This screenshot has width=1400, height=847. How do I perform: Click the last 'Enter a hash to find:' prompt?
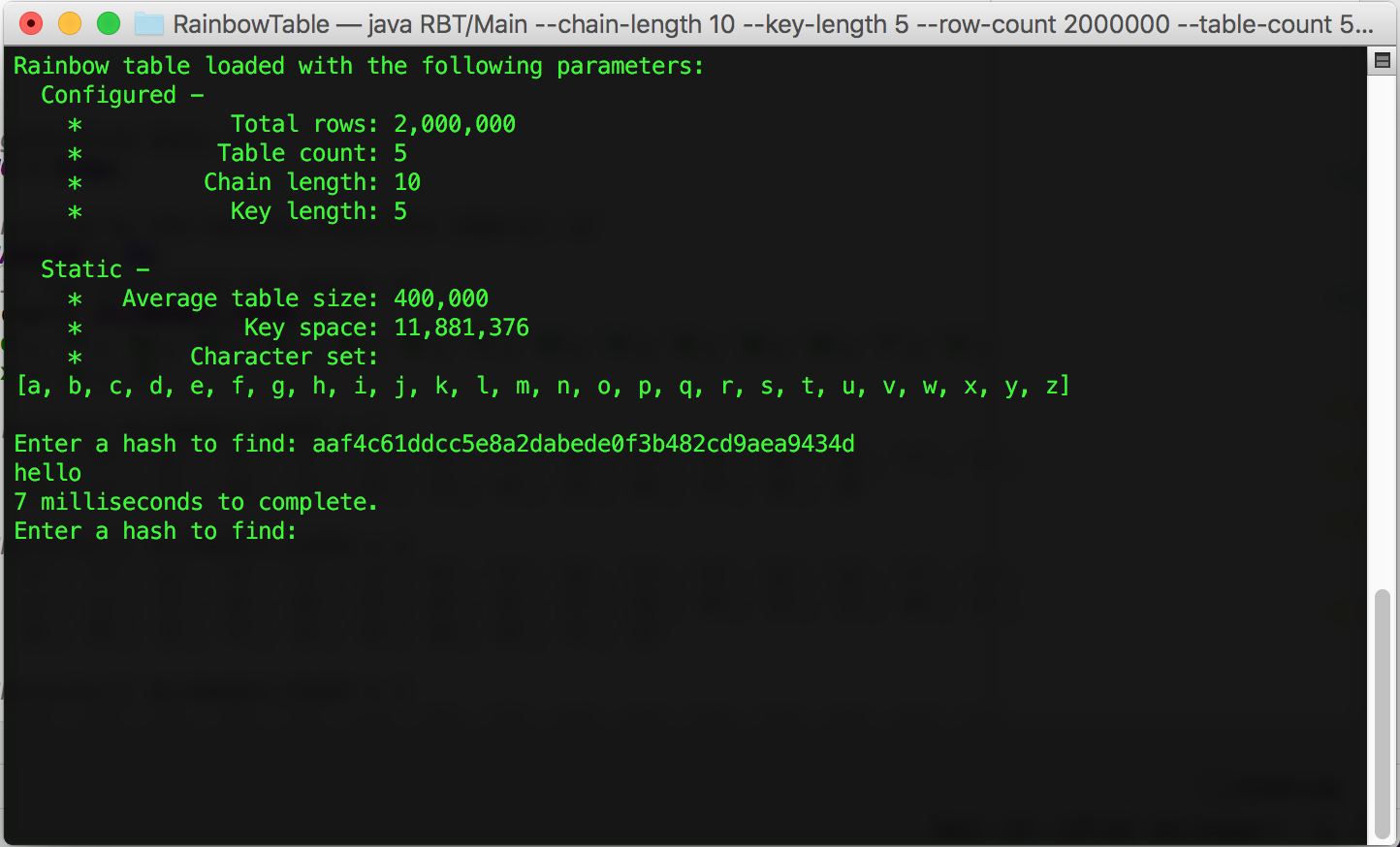pos(155,531)
